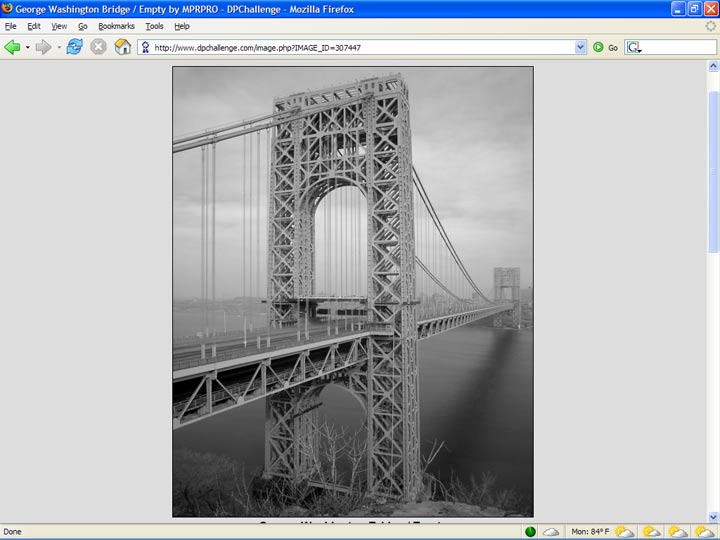
Task: Click the dpchallenge.com URL address field
Action: pyautogui.click(x=362, y=47)
